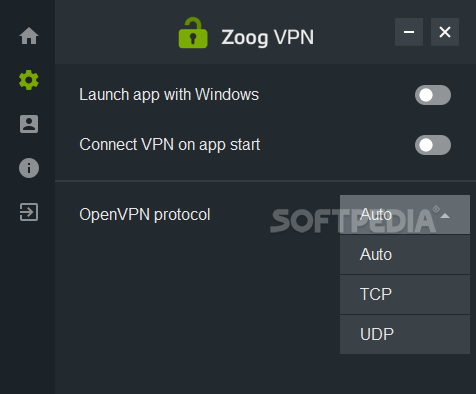
Task: Close the Zoog VPN window
Action: click(x=445, y=32)
